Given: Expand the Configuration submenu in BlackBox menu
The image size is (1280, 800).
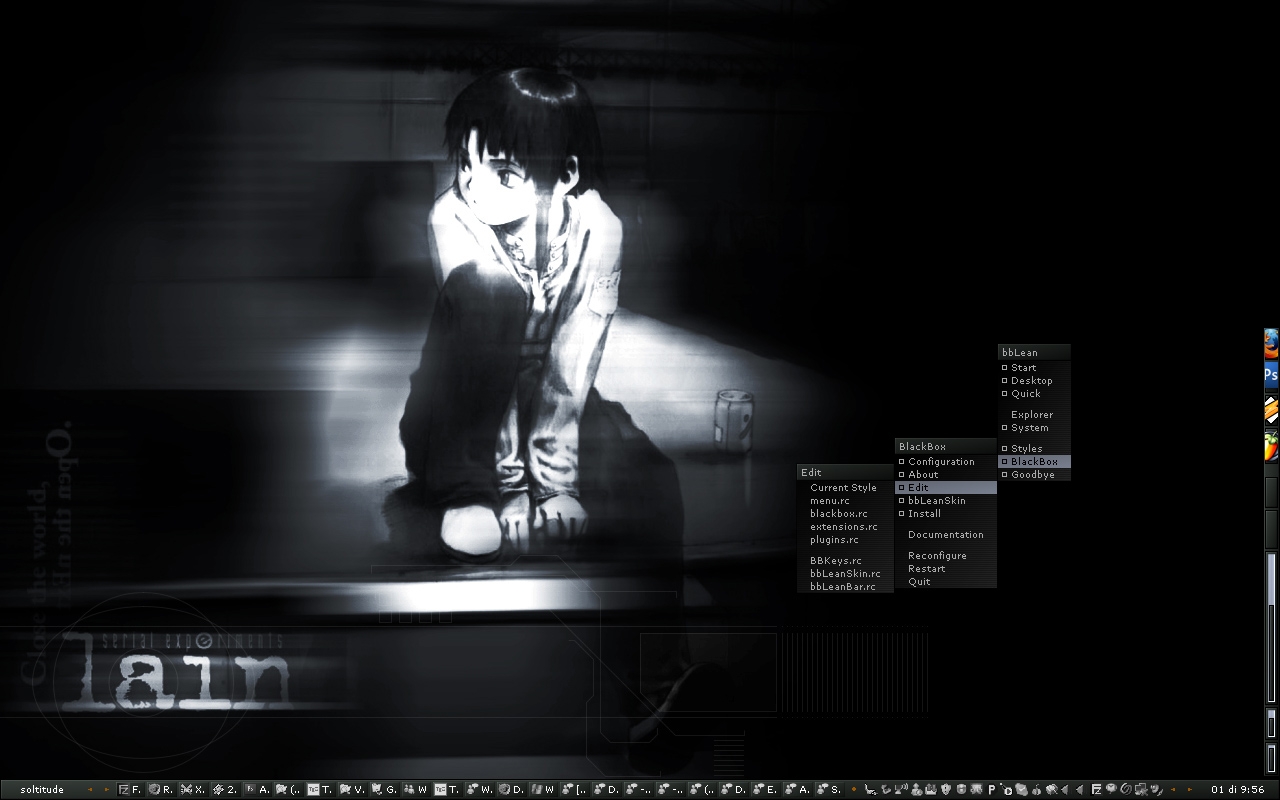Looking at the screenshot, I should tap(945, 462).
